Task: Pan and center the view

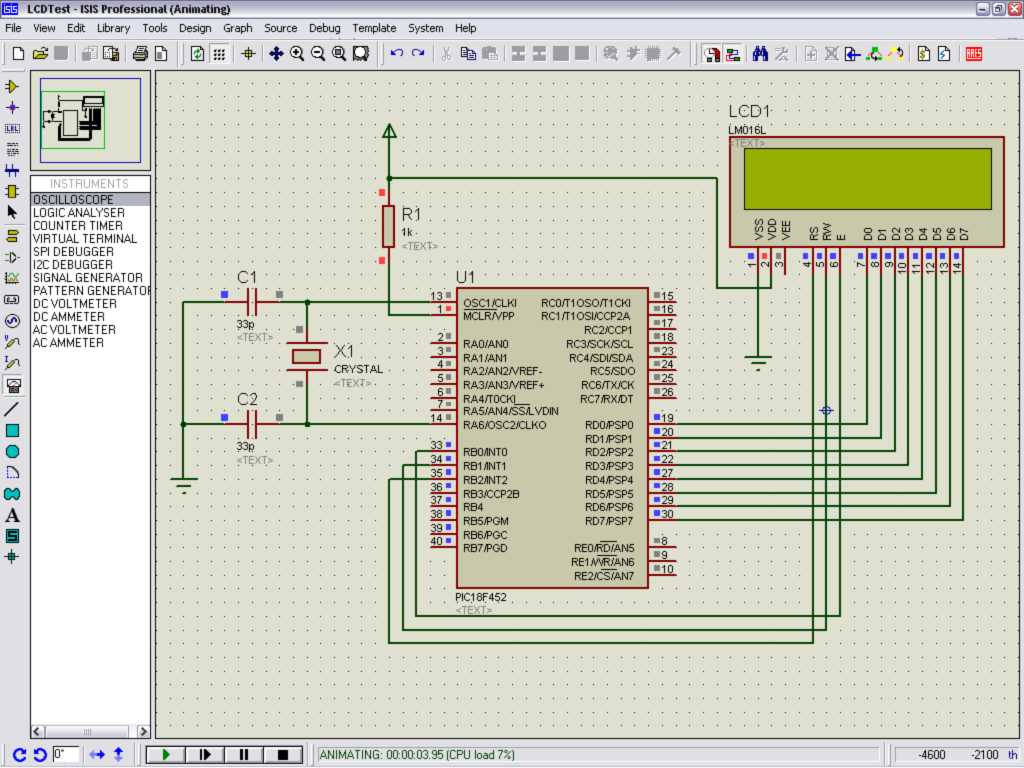Action: pos(276,54)
